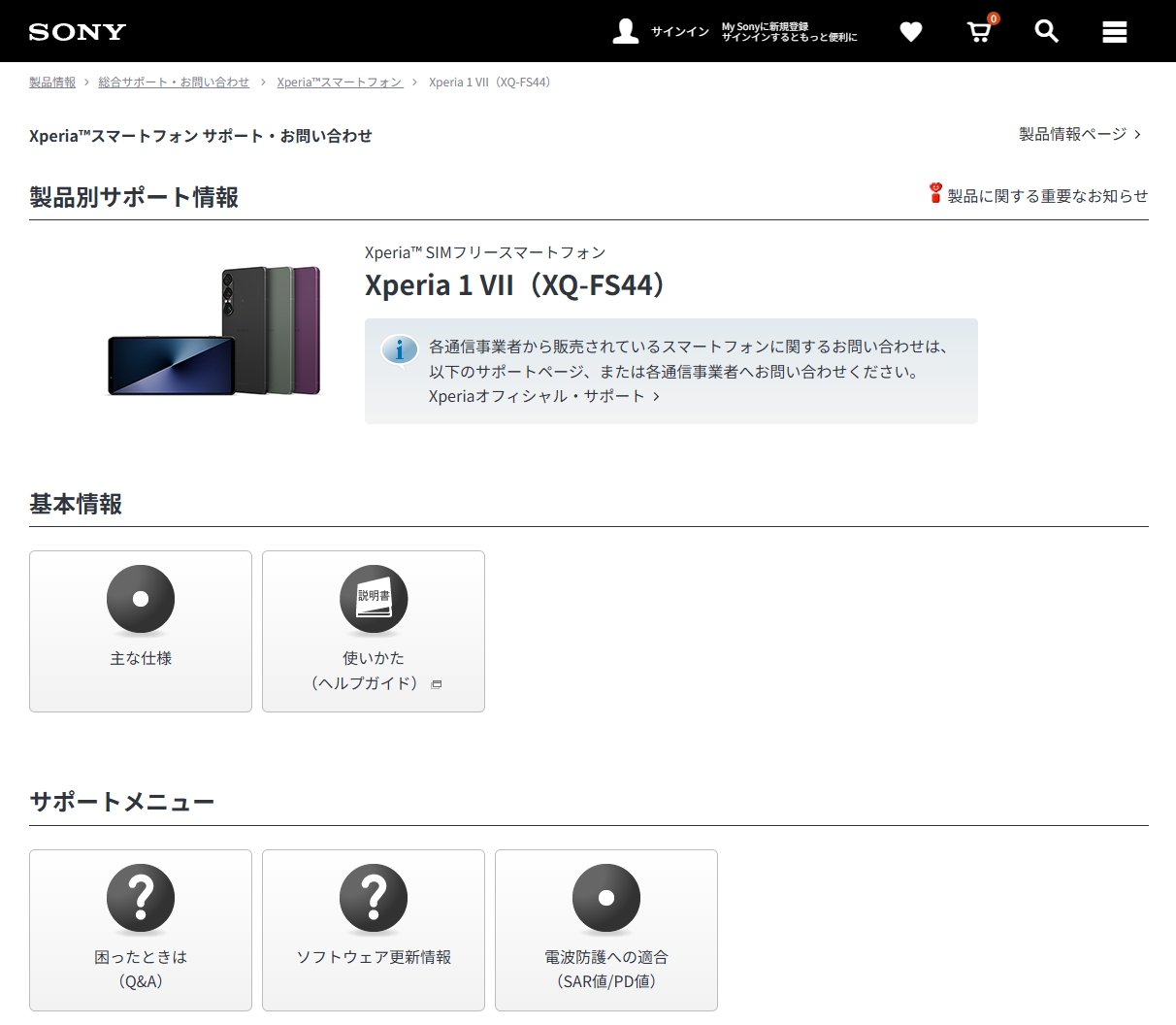Click the 主な仕様 disc icon
Screen dimensions: 1176x1025
click(141, 599)
